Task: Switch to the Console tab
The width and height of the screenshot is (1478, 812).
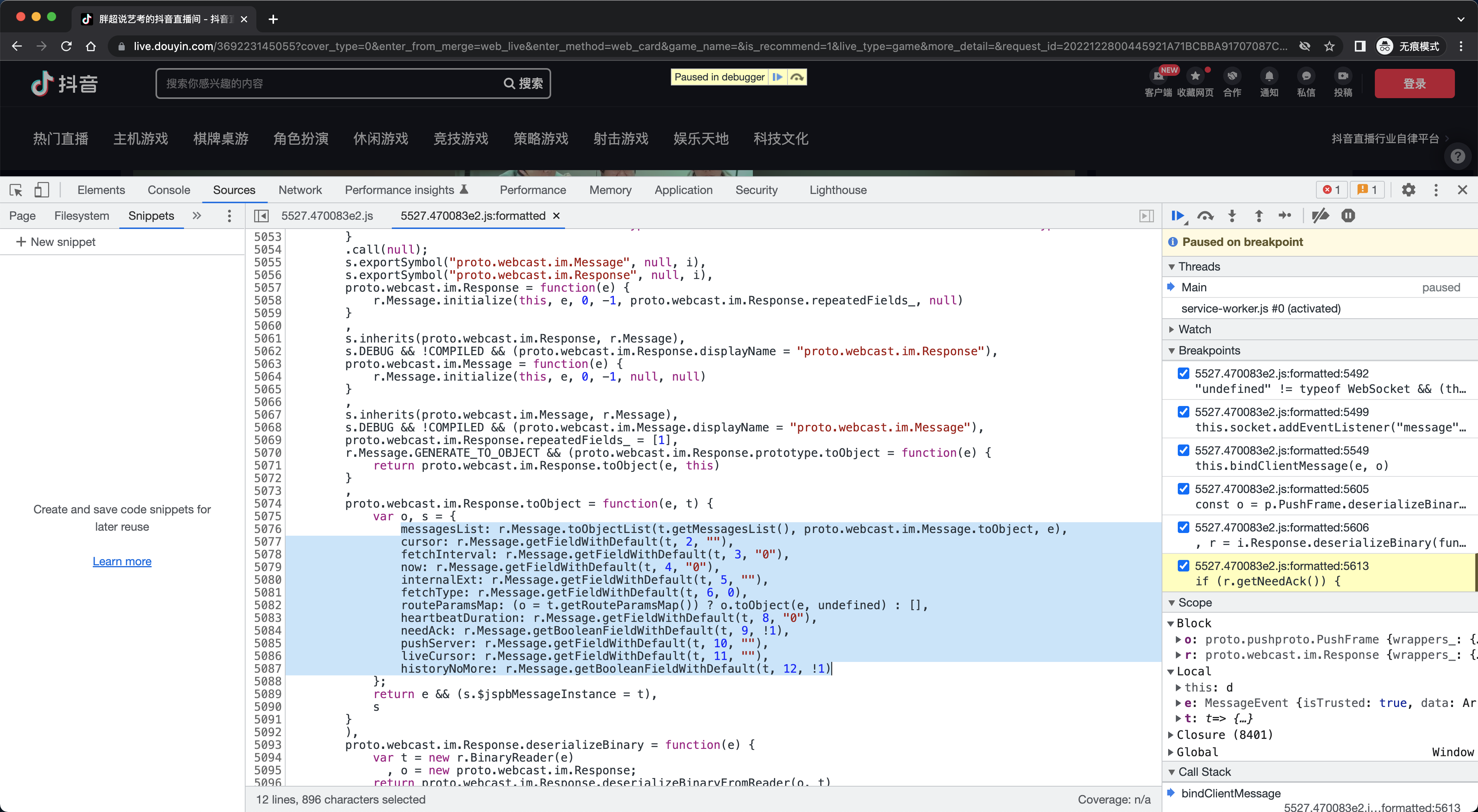Action: [169, 190]
